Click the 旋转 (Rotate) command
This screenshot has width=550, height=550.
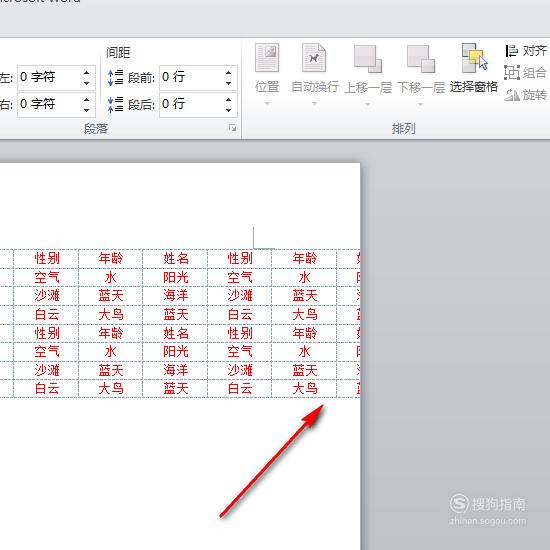526,94
